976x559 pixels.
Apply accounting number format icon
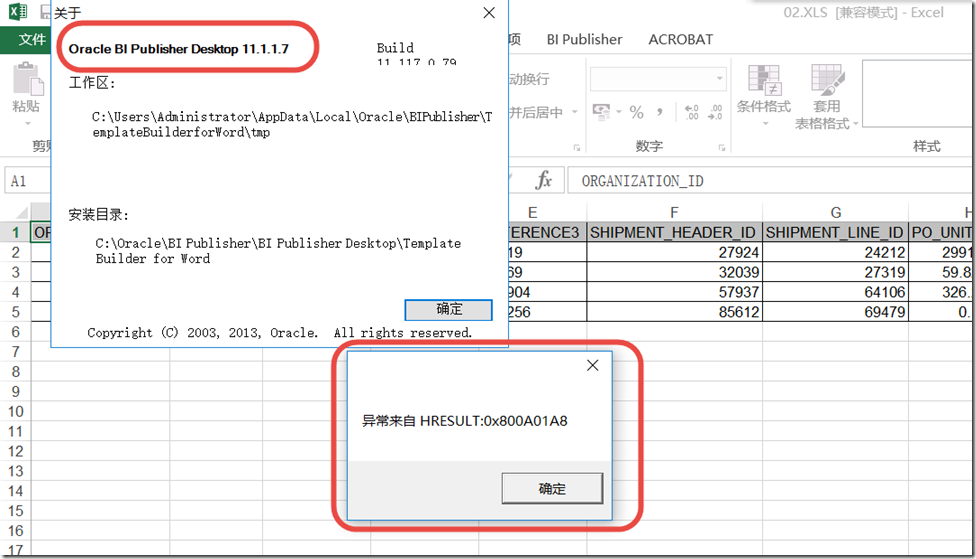(x=601, y=112)
